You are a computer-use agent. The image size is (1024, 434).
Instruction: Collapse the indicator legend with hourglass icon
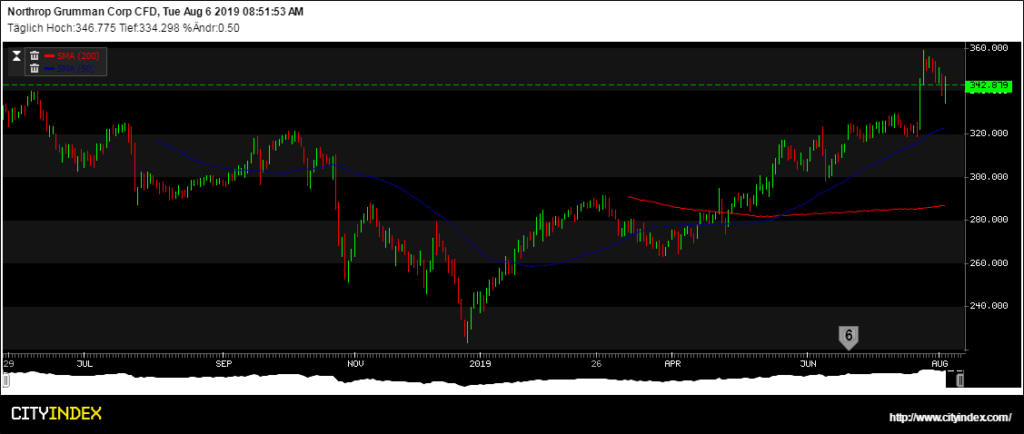click(17, 56)
